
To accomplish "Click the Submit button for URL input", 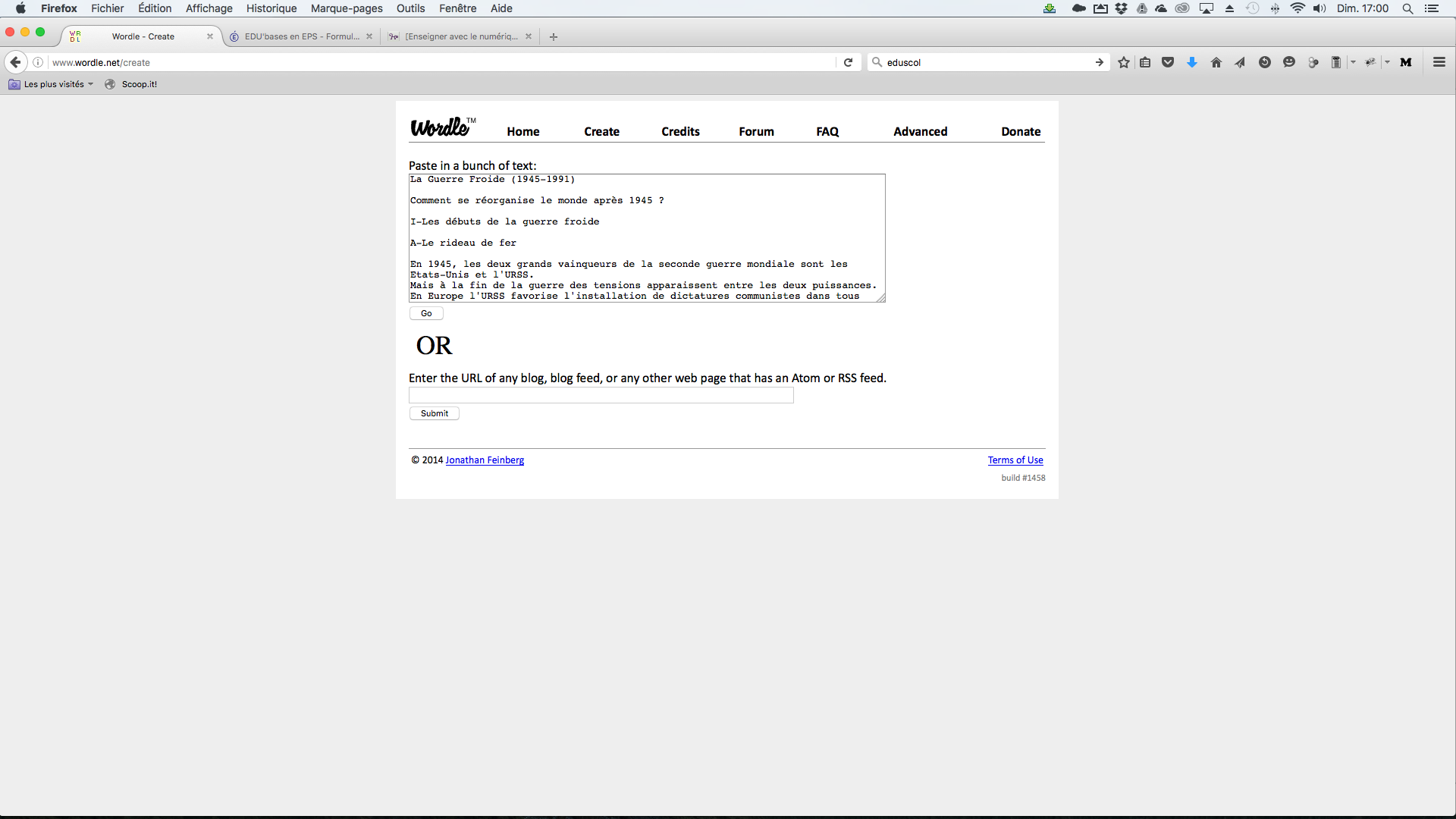I will (434, 413).
